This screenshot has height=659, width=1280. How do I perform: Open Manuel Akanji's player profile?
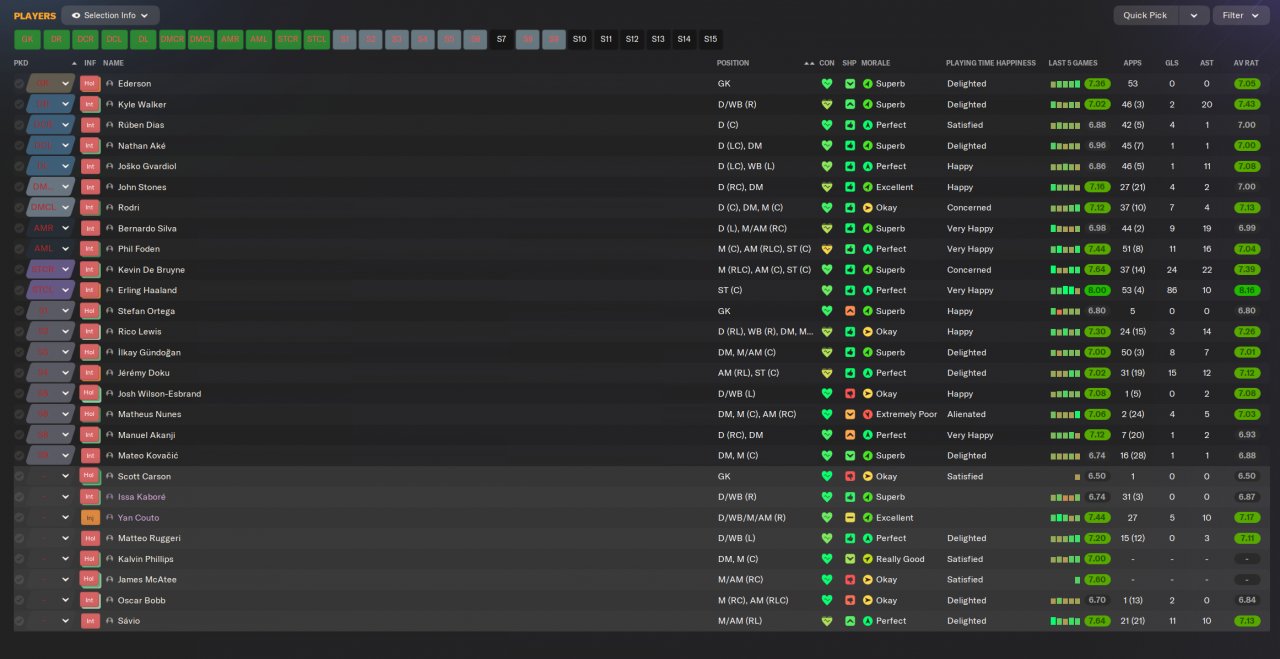149,435
